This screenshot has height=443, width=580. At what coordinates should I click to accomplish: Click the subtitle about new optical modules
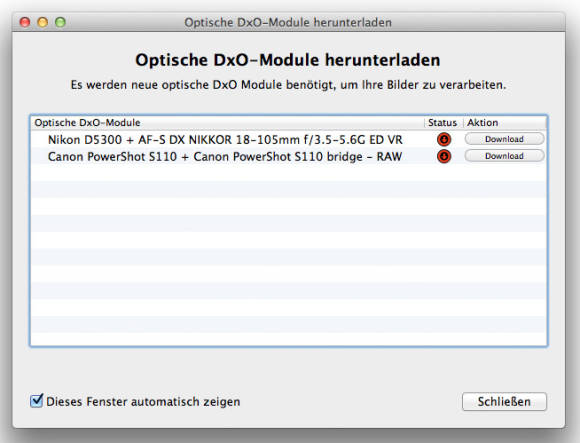pos(288,85)
